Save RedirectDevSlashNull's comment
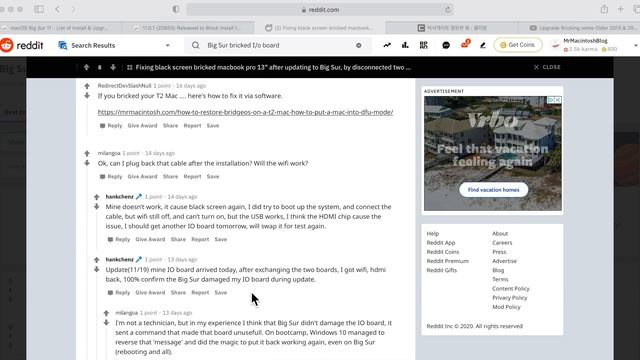The image size is (640, 360). [x=213, y=126]
